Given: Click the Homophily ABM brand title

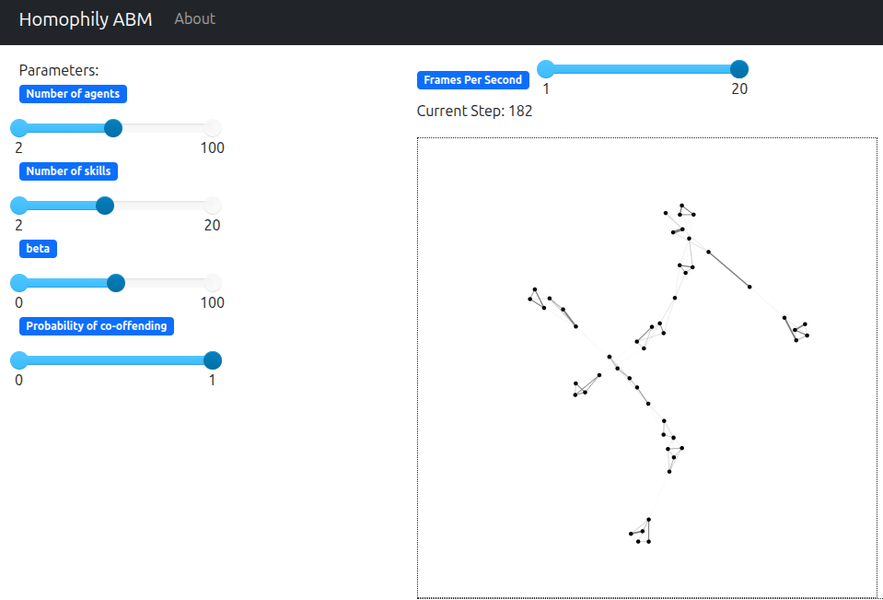Looking at the screenshot, I should 85,19.
